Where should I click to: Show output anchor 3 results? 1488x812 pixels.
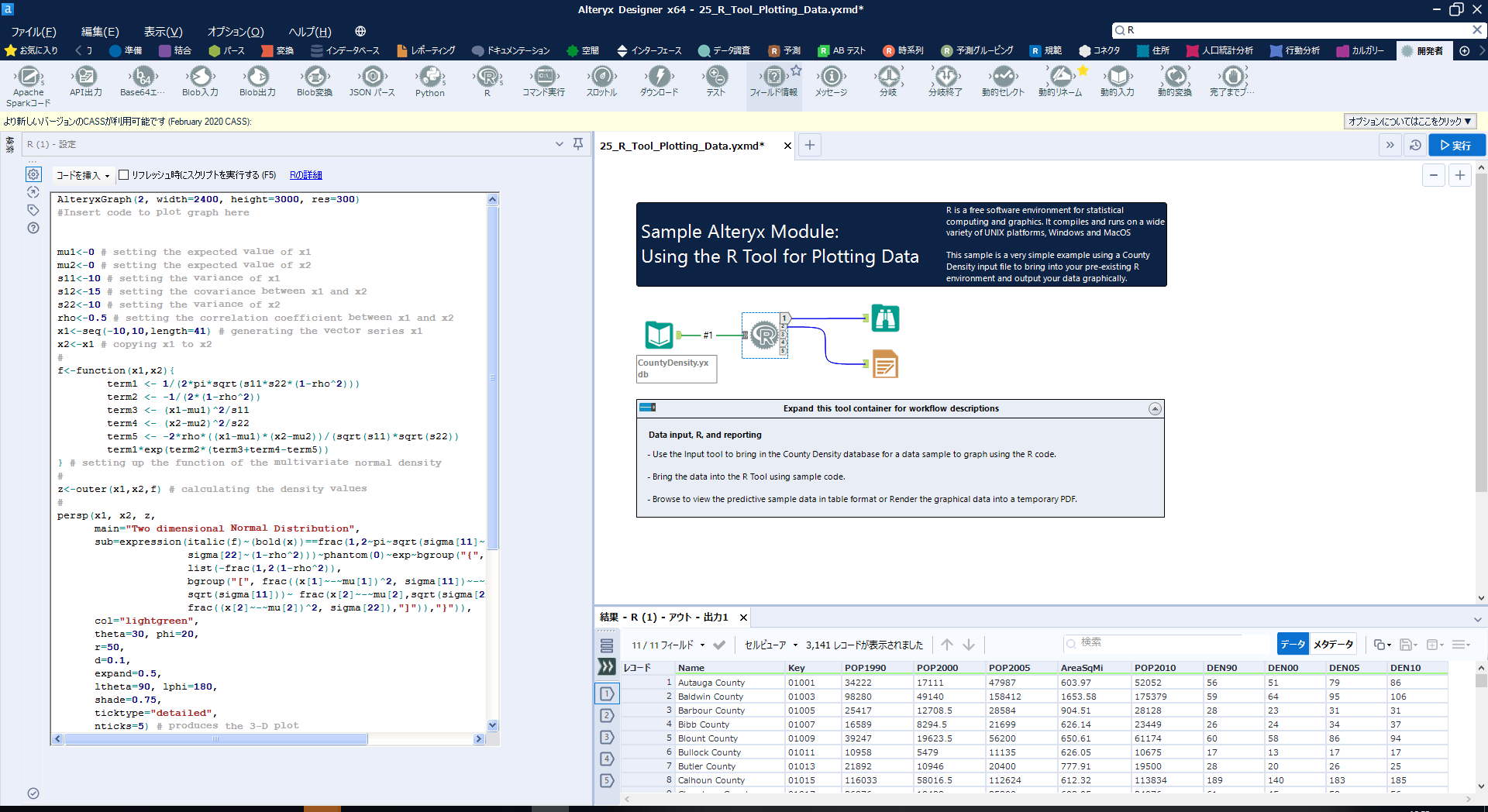607,737
